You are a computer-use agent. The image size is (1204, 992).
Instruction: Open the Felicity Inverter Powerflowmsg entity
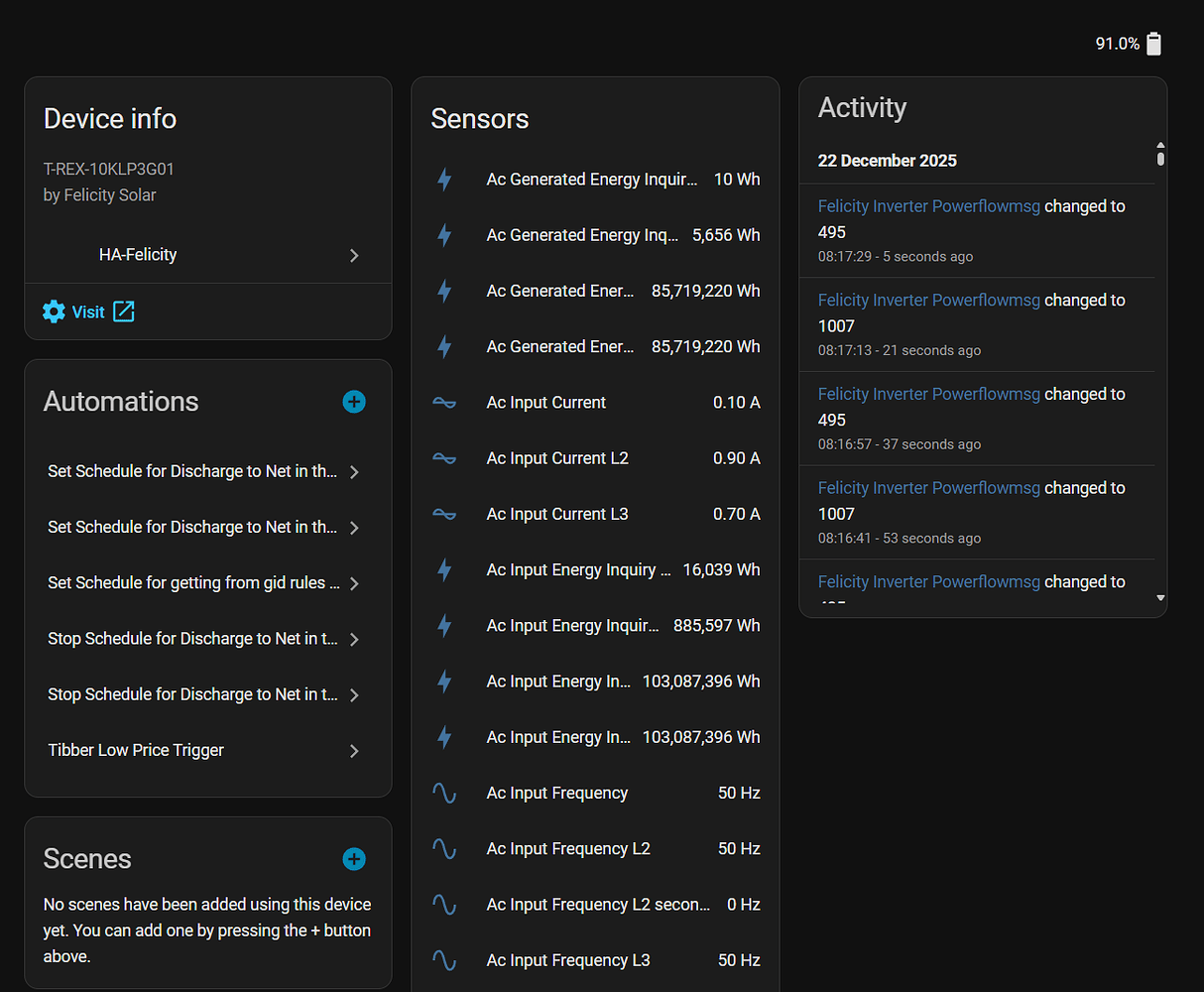pos(928,205)
